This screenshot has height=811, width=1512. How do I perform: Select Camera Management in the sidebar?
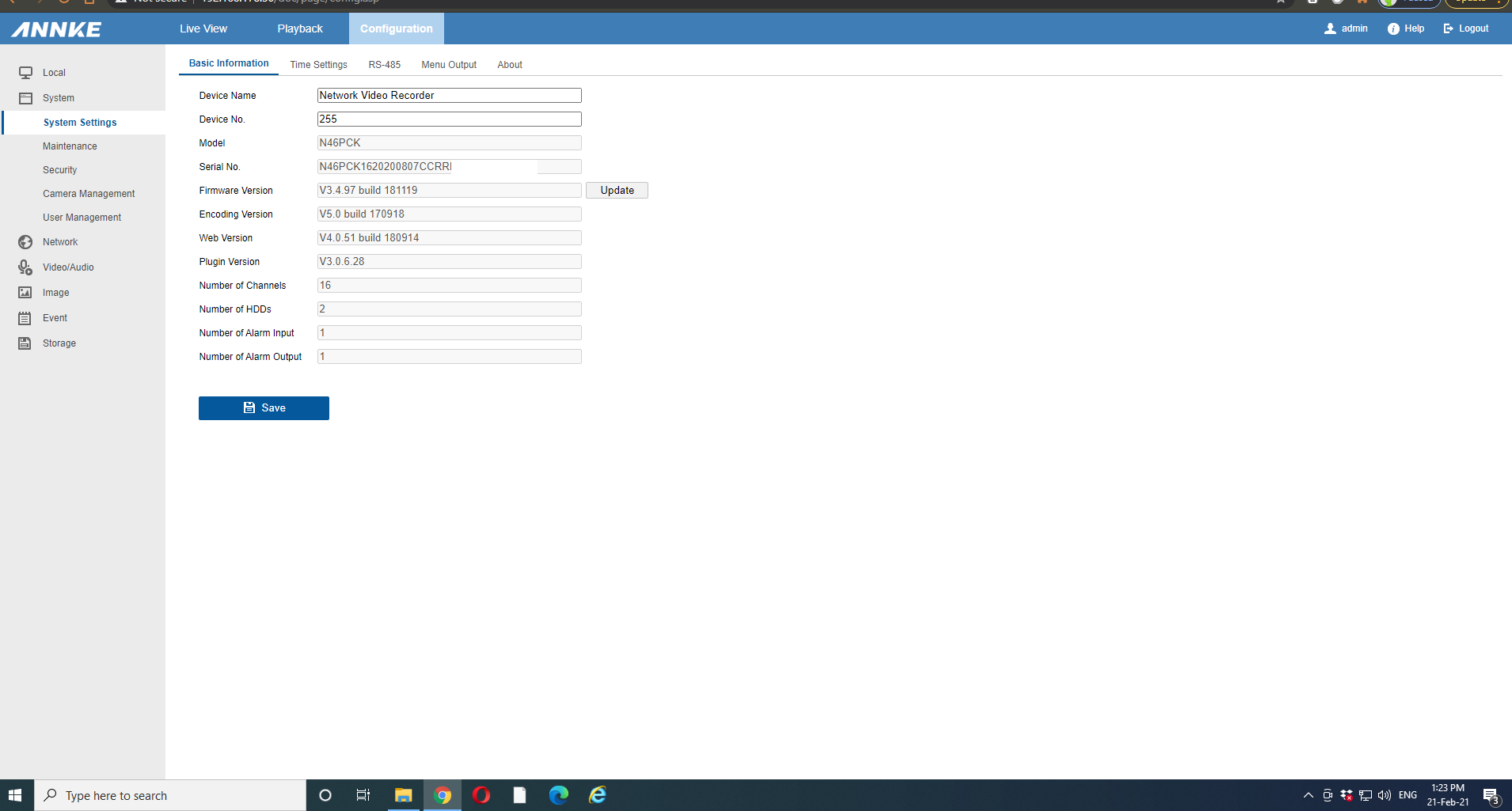[89, 194]
